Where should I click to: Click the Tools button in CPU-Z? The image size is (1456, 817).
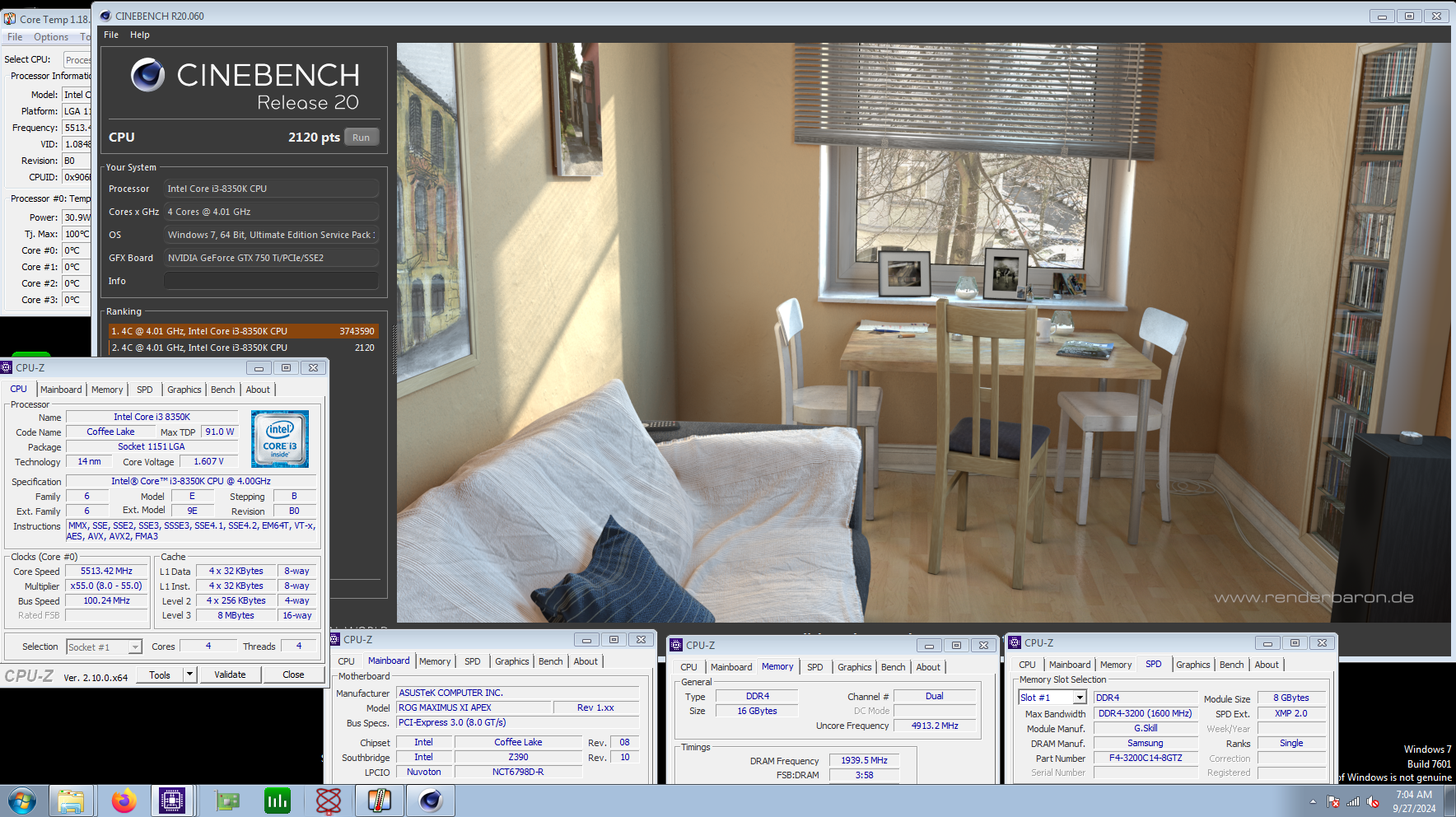tap(160, 675)
